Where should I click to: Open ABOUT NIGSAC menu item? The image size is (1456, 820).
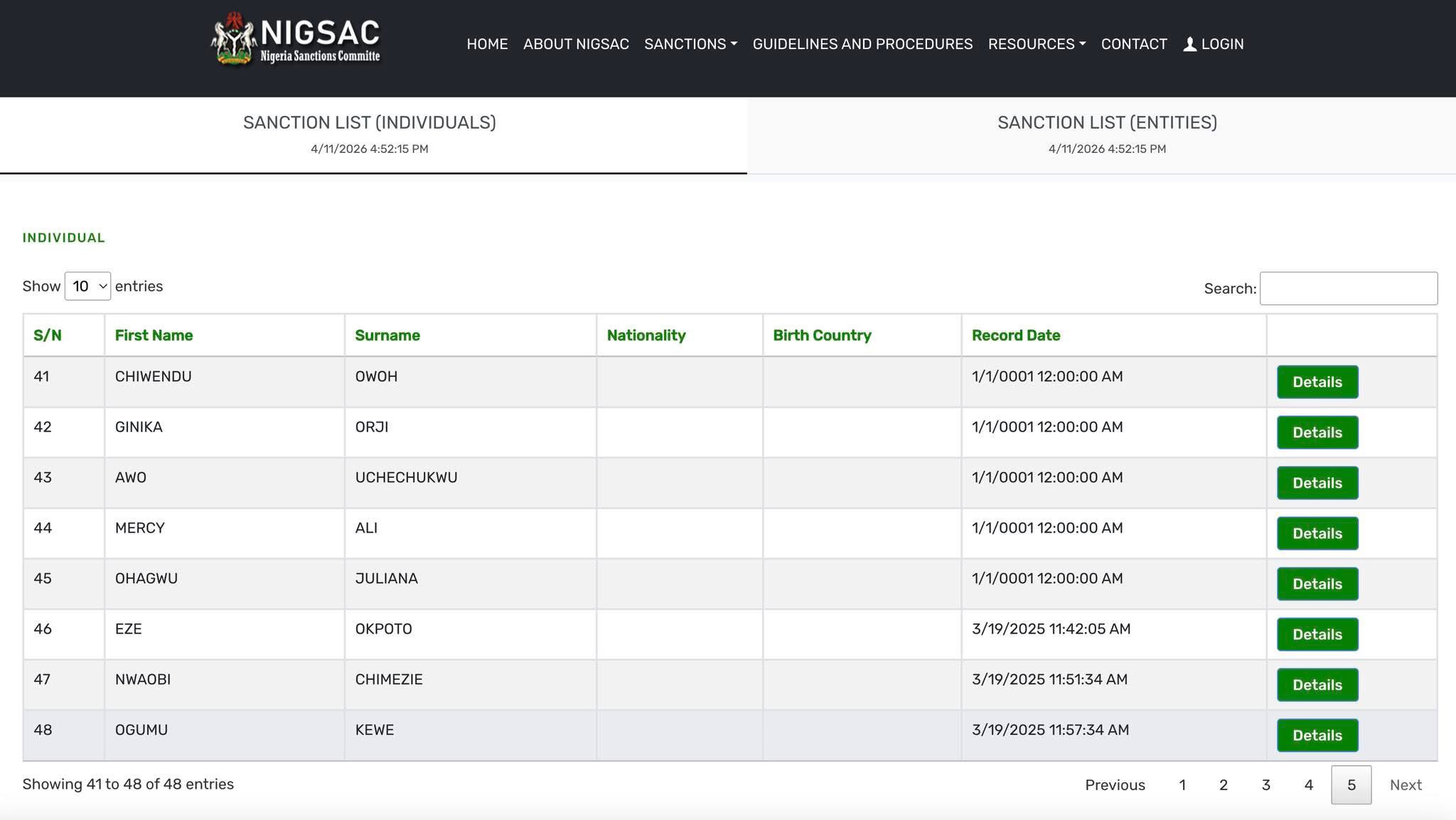[x=576, y=44]
